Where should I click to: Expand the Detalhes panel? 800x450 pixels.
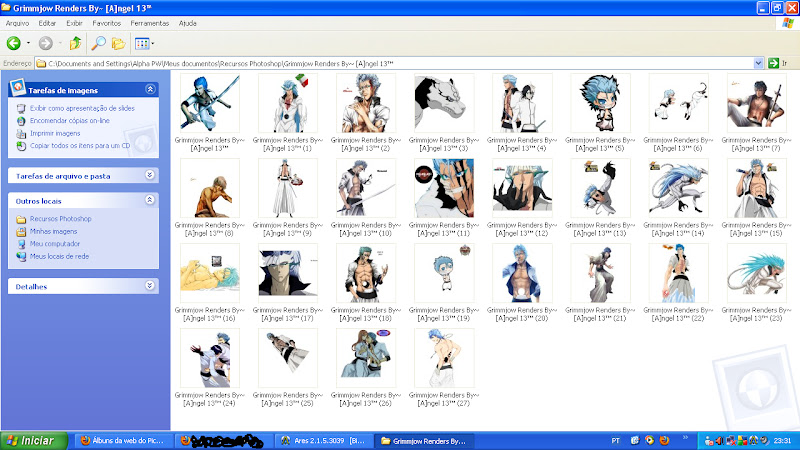click(149, 286)
